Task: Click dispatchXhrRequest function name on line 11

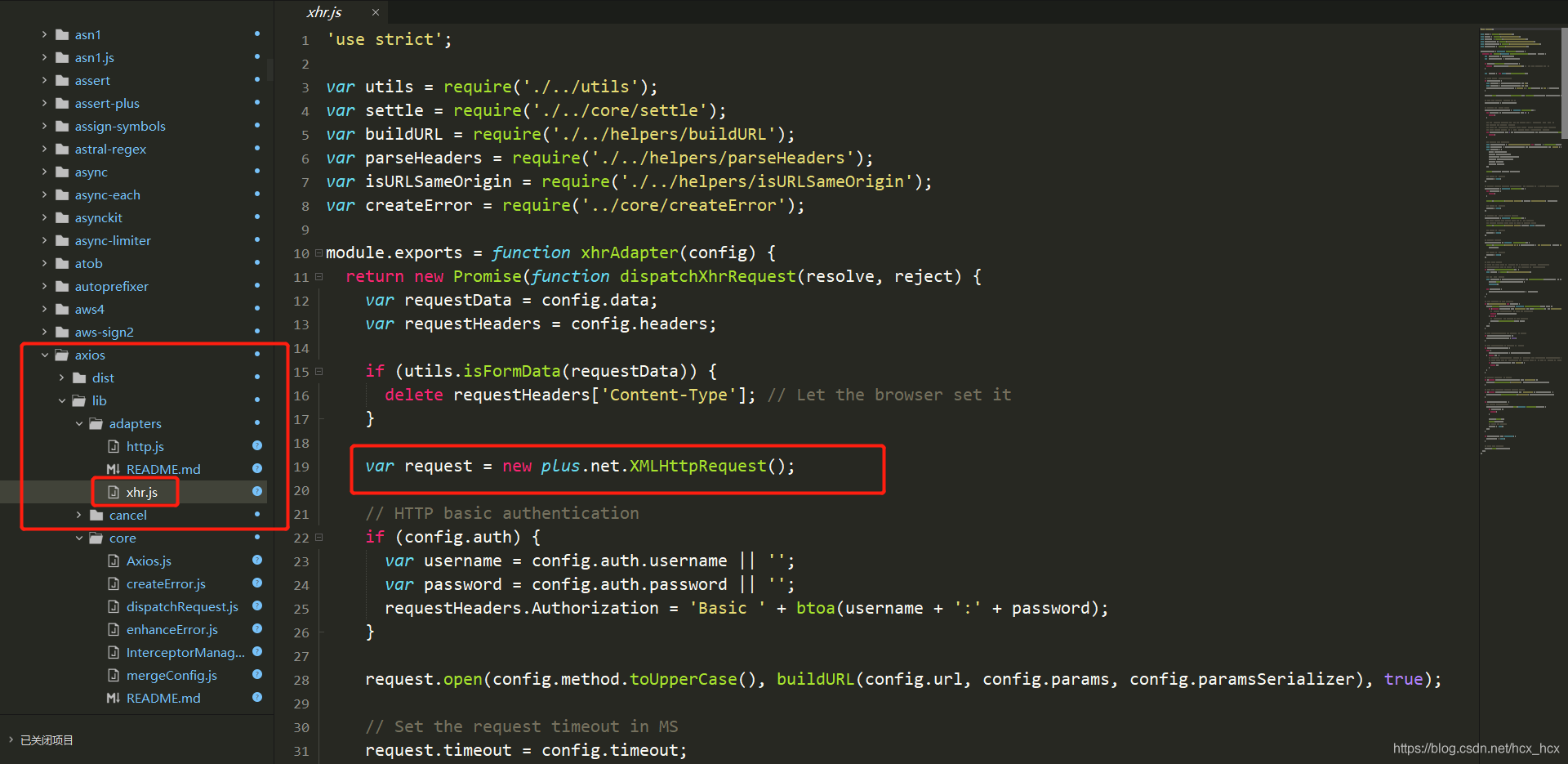Action: point(707,276)
